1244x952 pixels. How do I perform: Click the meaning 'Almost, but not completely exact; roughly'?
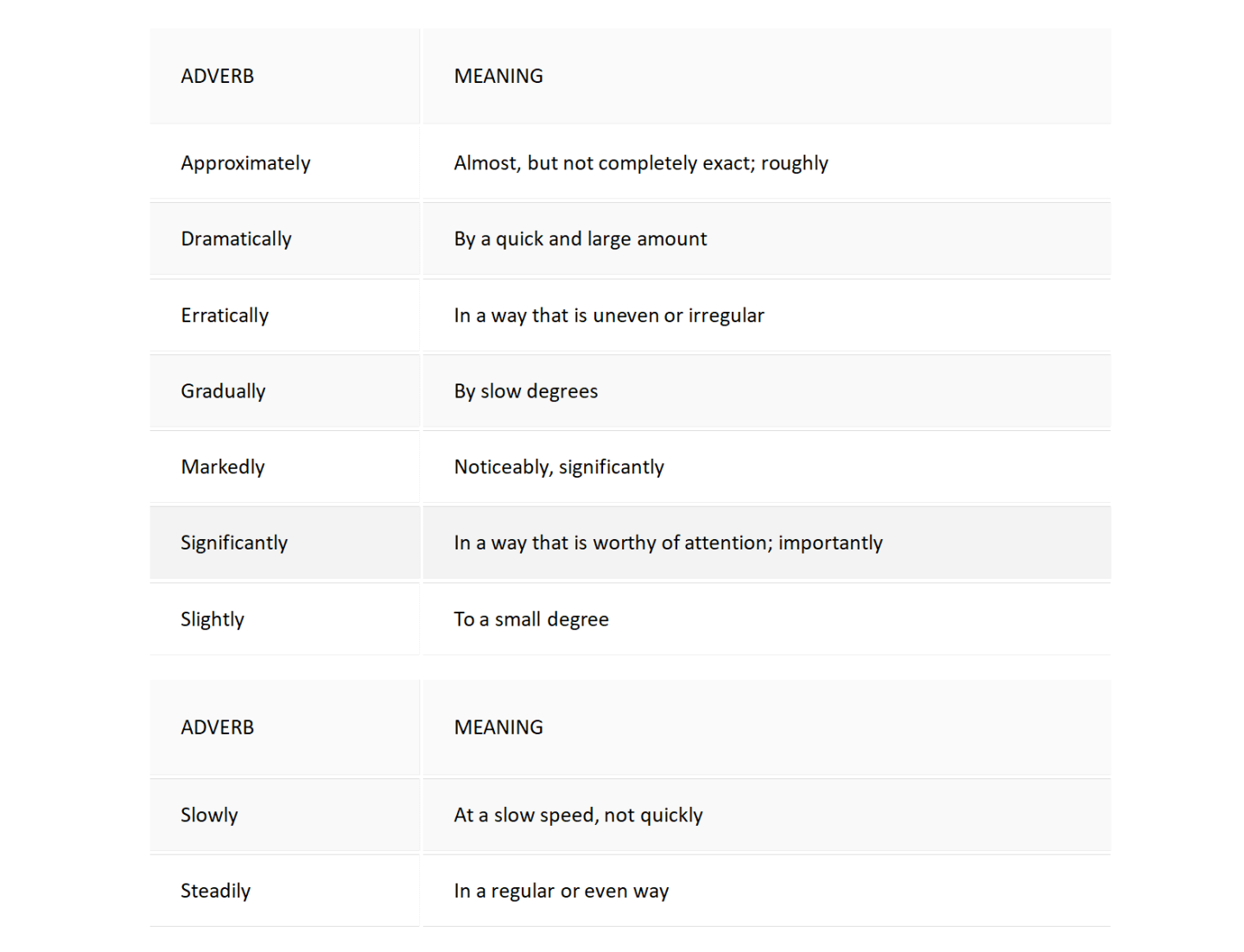pyautogui.click(x=641, y=163)
